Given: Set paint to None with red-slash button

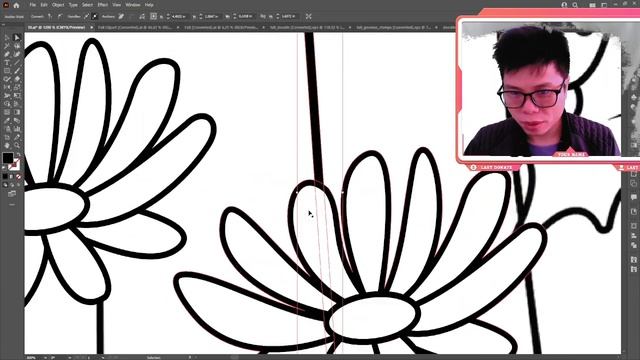Looking at the screenshot, I should tap(18, 176).
